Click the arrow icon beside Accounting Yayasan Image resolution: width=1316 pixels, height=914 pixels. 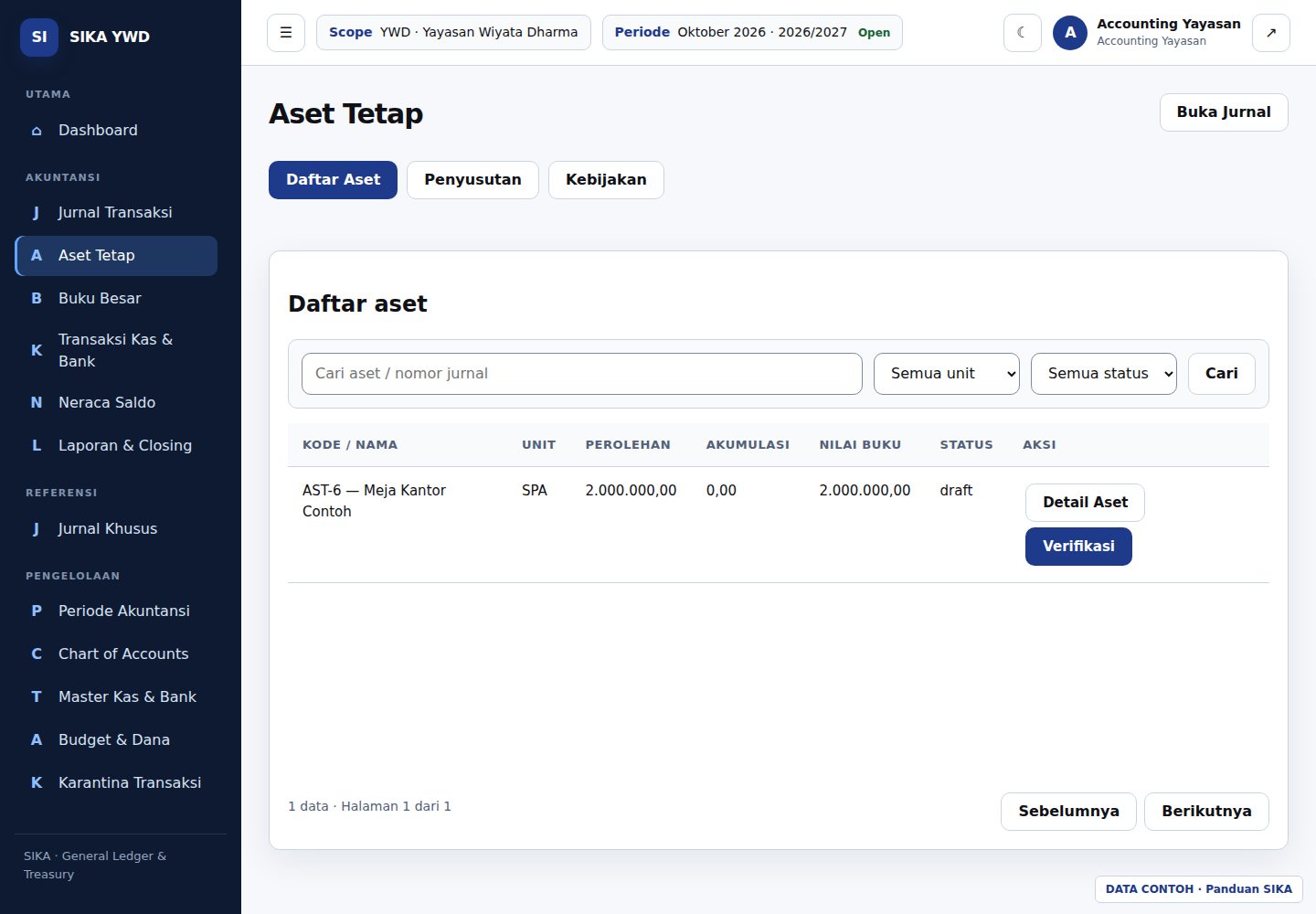(x=1270, y=33)
